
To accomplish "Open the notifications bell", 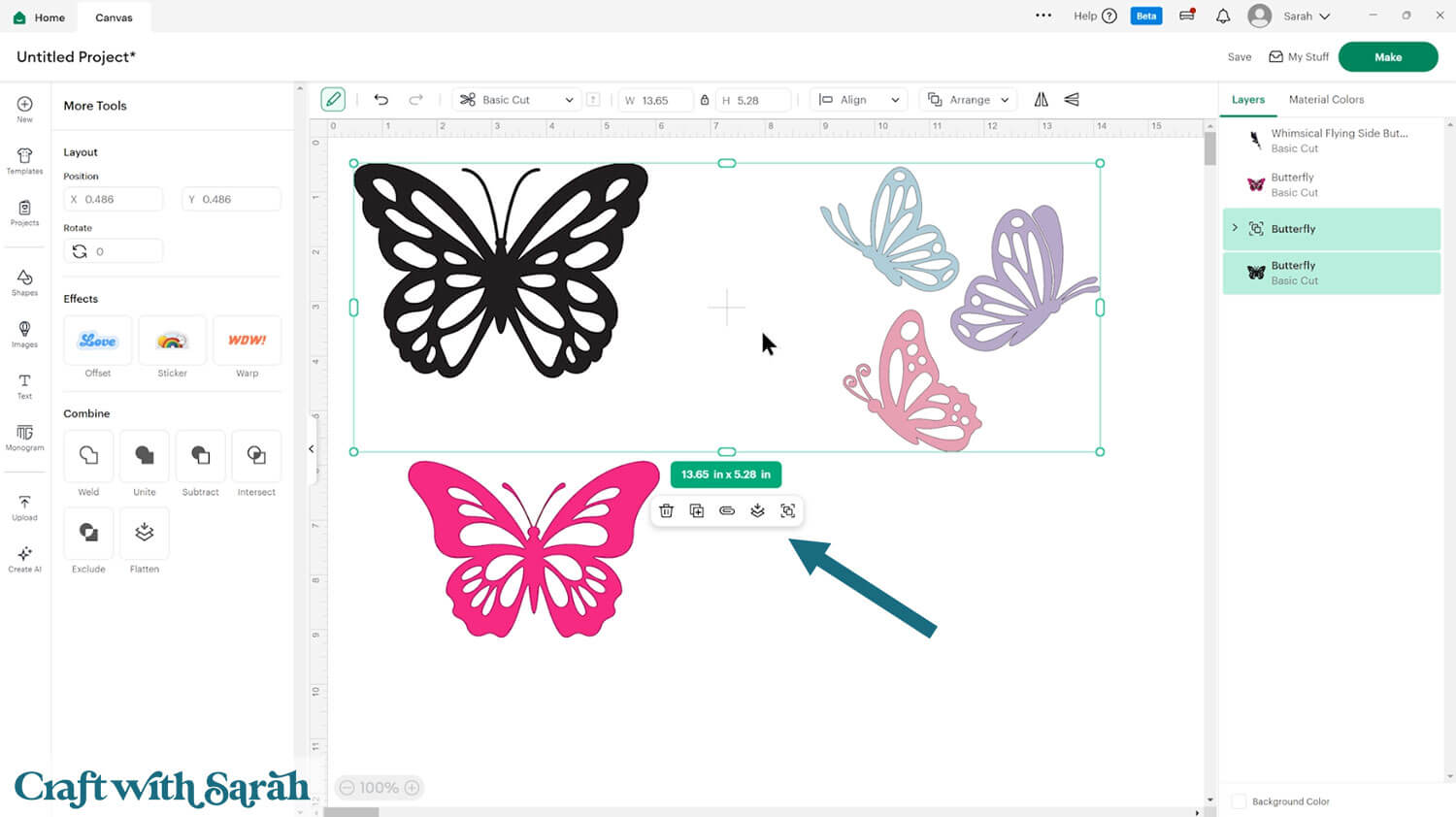I will [x=1223, y=16].
